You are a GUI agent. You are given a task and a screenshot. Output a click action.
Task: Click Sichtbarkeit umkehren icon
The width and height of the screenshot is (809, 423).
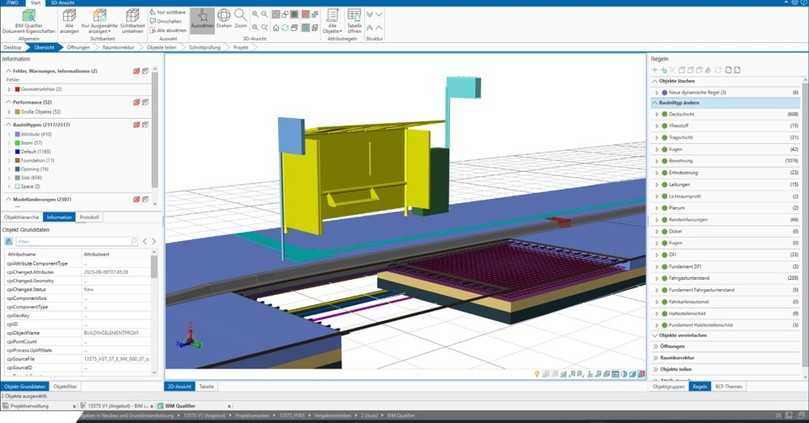(132, 20)
